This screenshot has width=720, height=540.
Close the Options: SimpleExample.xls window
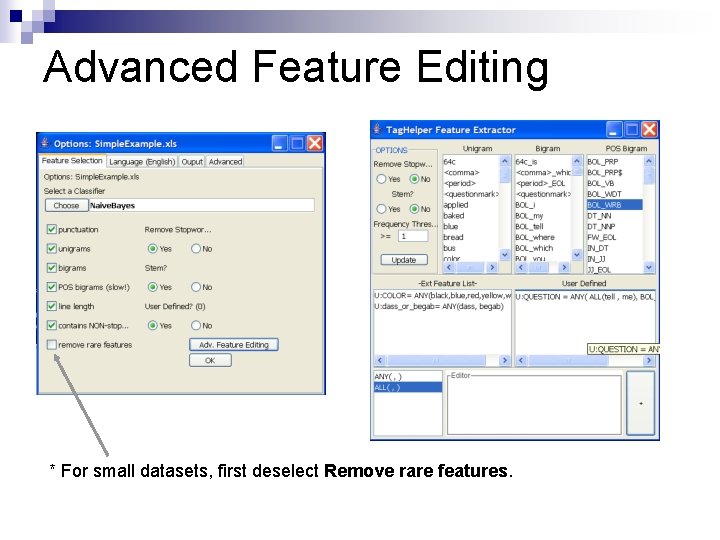(x=315, y=144)
